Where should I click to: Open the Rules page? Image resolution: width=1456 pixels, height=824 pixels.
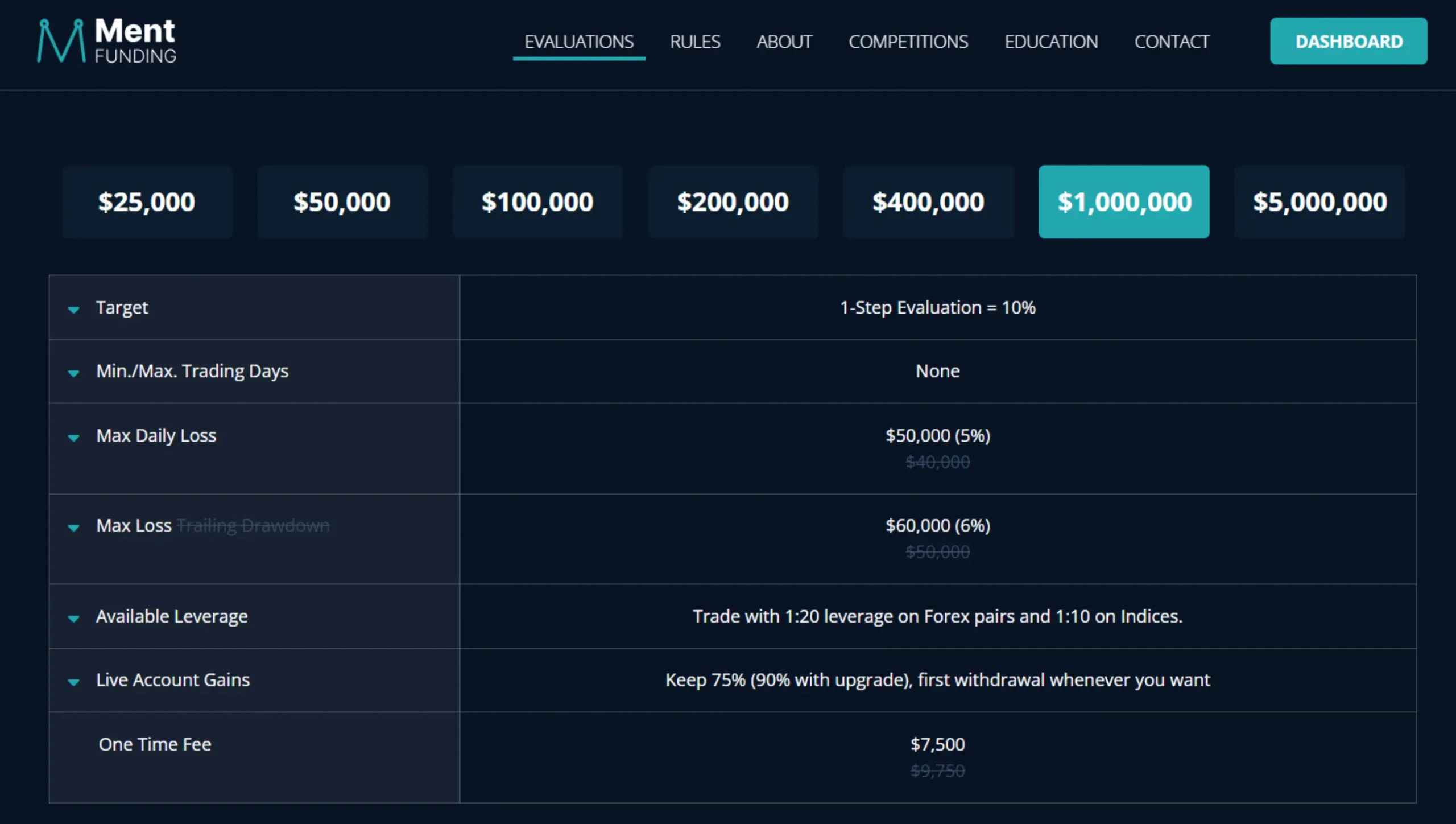(695, 42)
